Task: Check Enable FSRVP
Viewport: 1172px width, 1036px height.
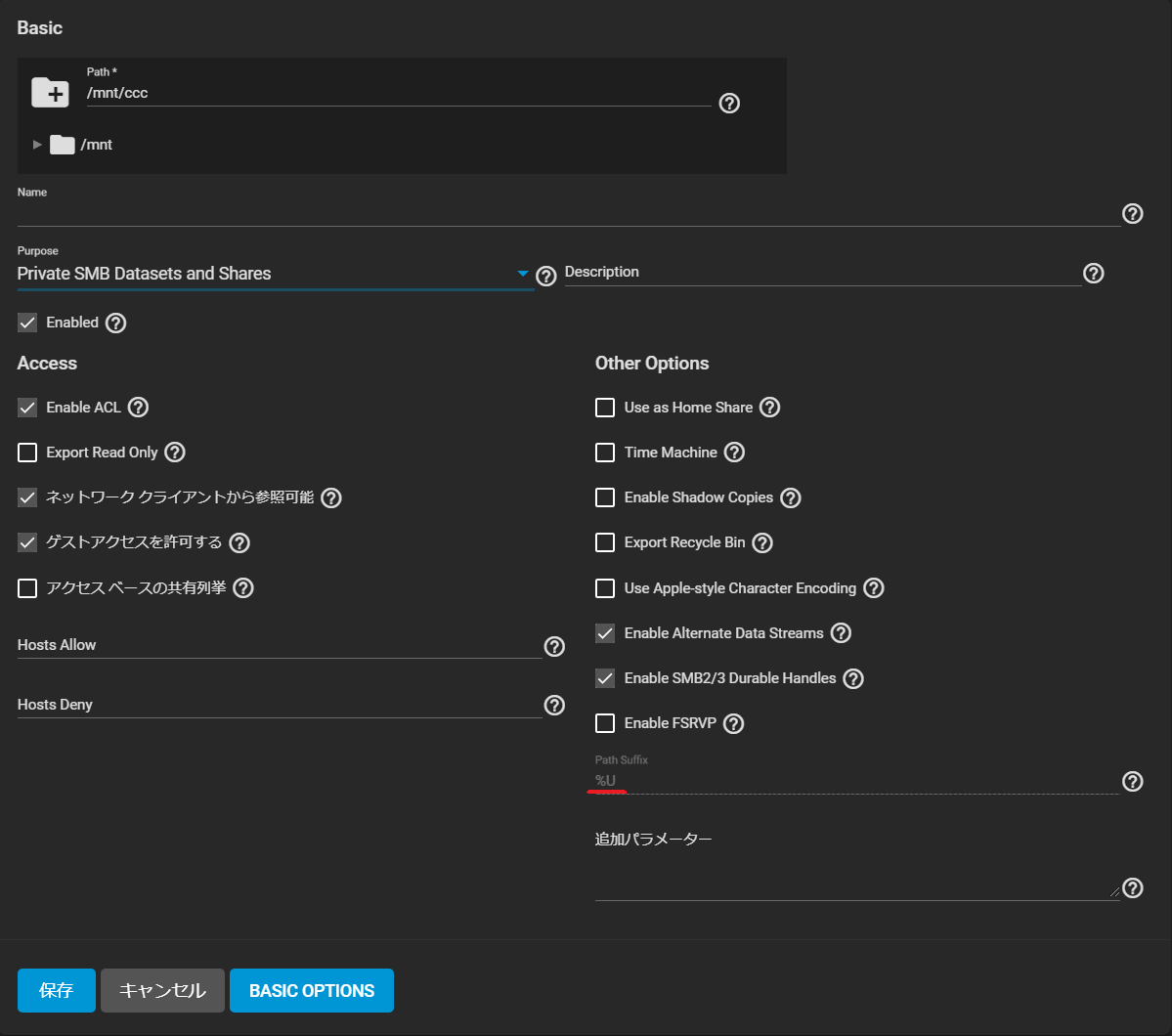Action: pos(605,723)
